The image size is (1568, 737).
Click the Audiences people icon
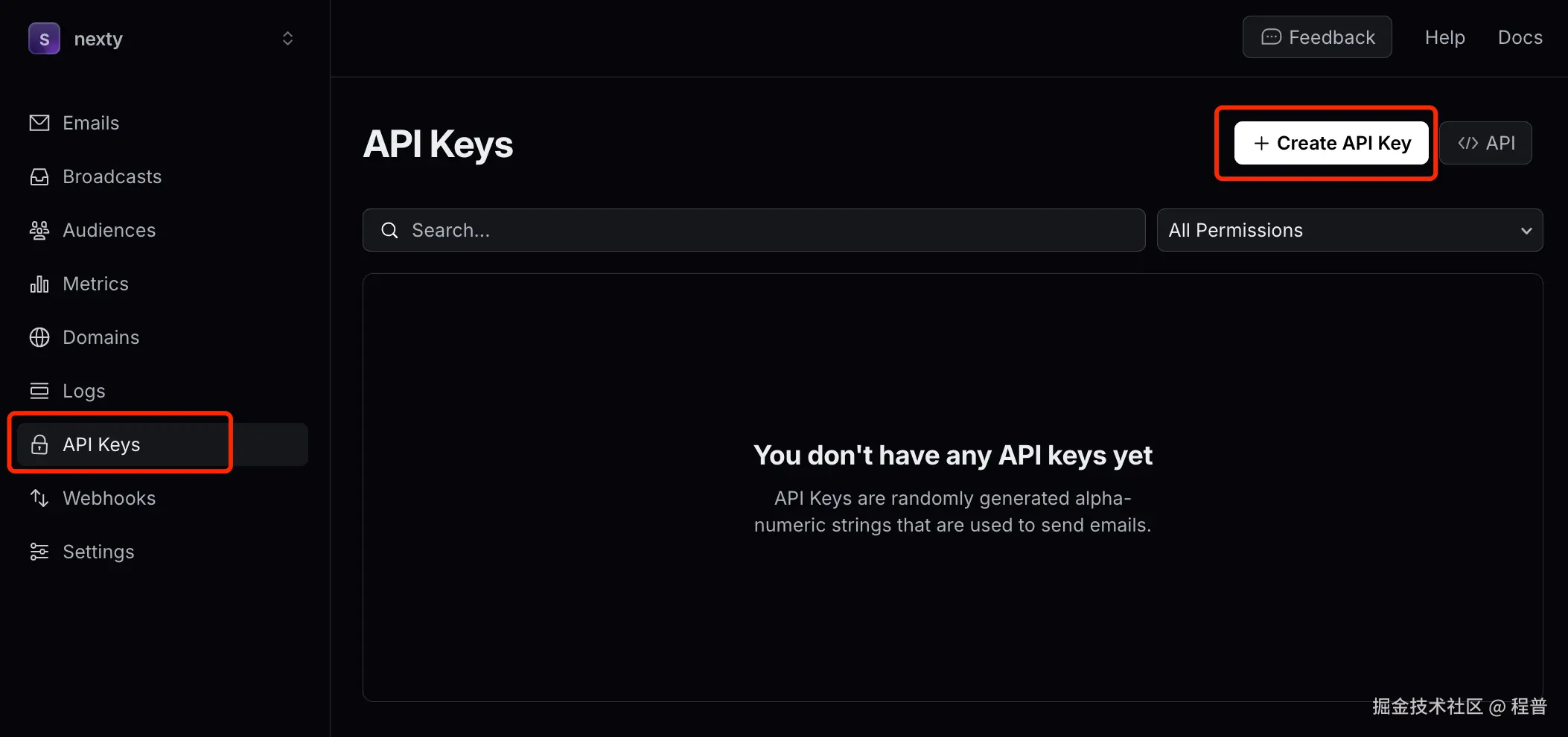pyautogui.click(x=39, y=230)
